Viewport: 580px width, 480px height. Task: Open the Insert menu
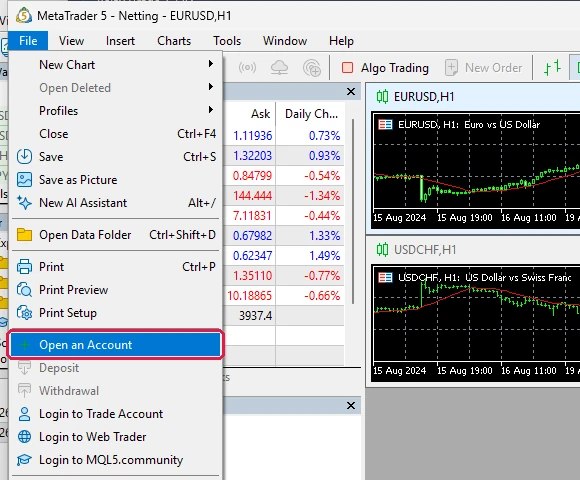click(x=120, y=41)
